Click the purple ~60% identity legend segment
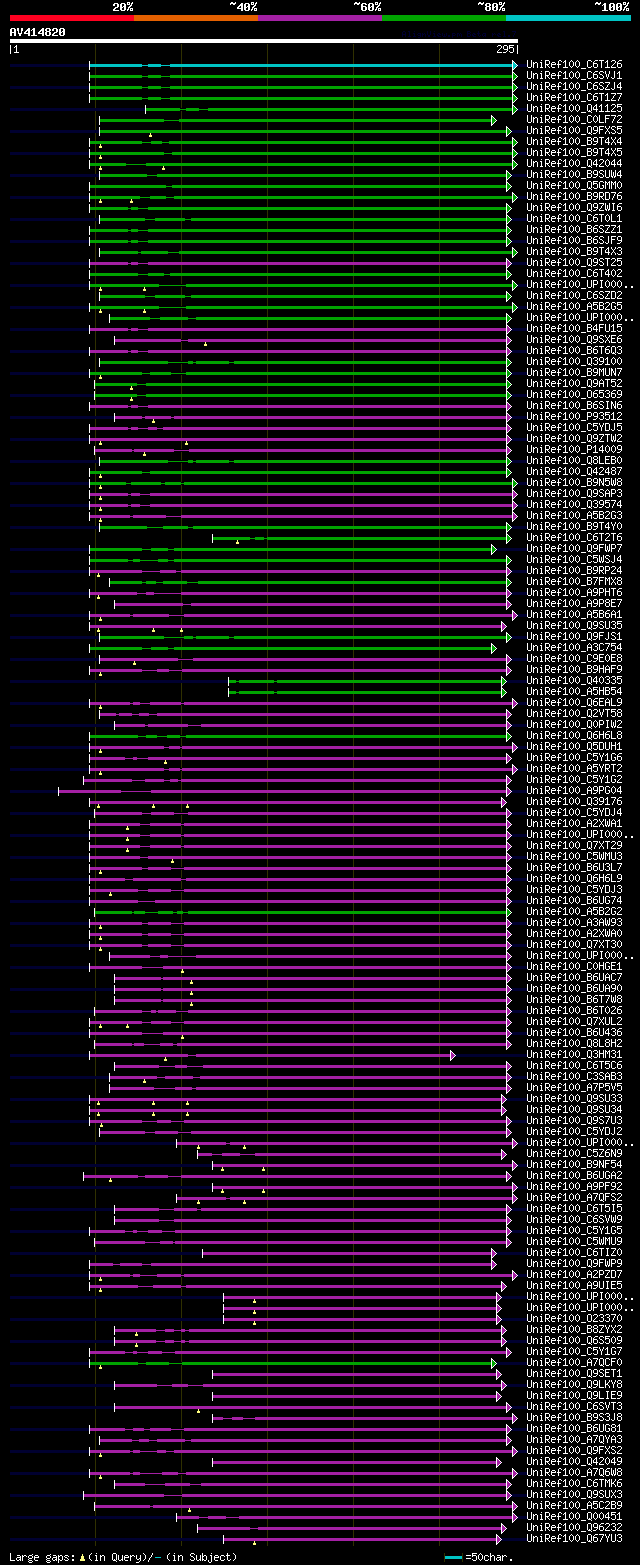This screenshot has width=640, height=1565. pyautogui.click(x=319, y=18)
